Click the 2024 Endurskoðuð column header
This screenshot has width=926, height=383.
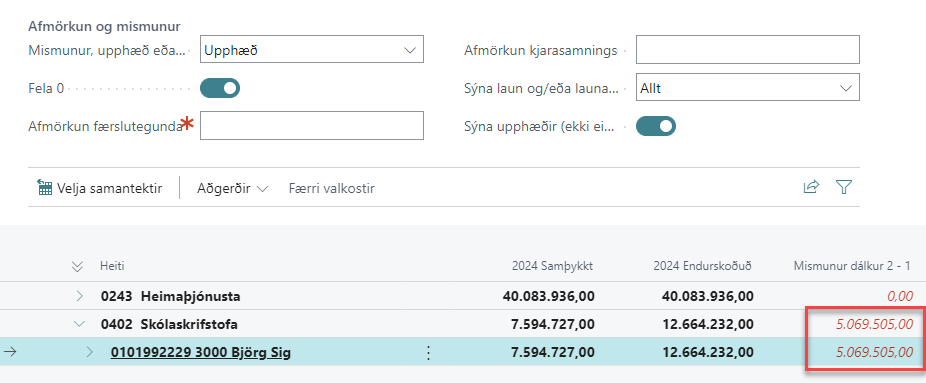(x=702, y=266)
